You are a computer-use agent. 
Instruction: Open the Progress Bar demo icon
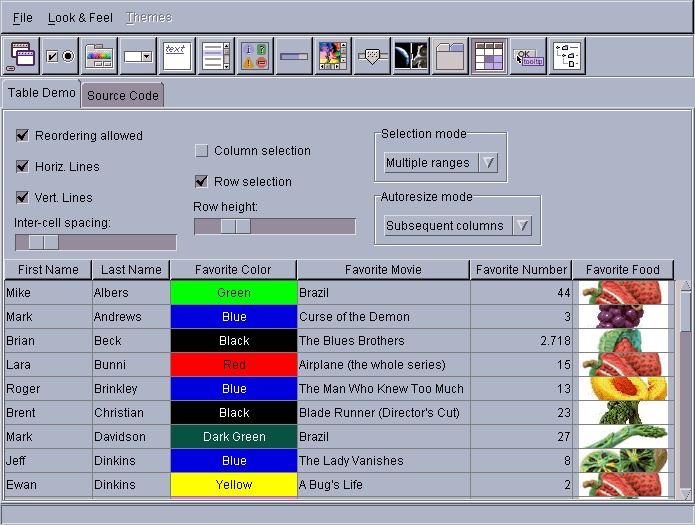click(294, 56)
